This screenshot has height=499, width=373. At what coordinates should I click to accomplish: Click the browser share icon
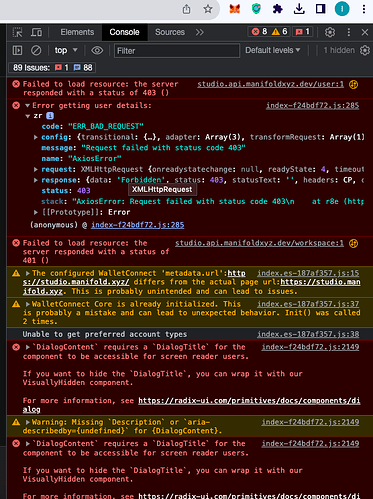[x=186, y=9]
